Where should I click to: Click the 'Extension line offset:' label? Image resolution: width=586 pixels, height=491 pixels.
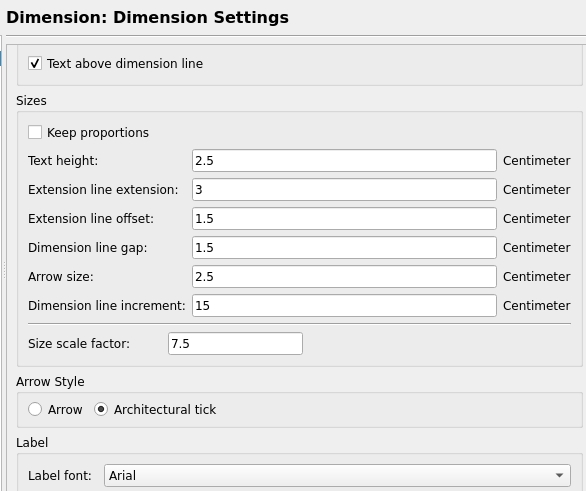(91, 219)
